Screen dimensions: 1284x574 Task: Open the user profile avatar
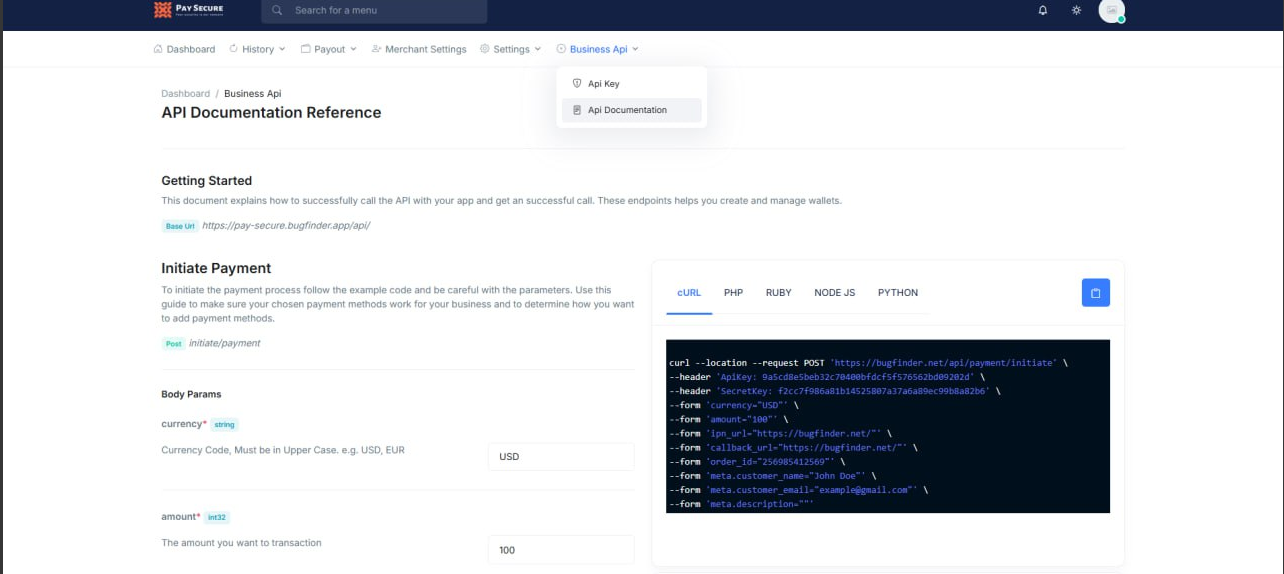click(1111, 10)
